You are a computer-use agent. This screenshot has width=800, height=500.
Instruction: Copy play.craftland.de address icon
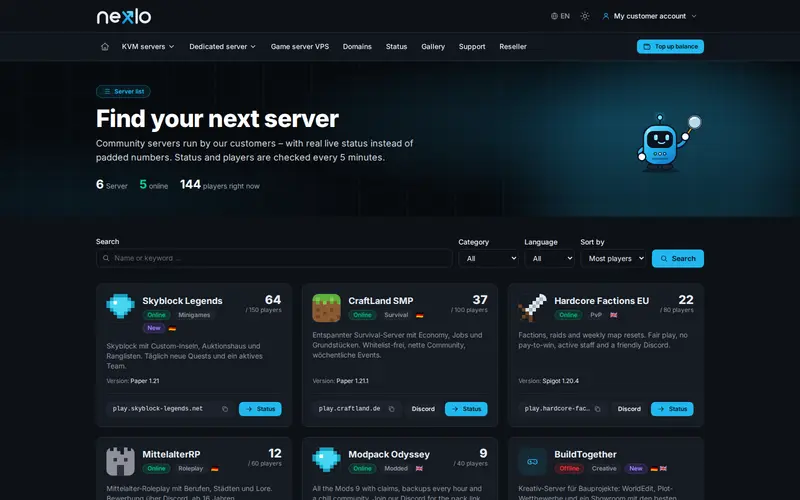coord(391,409)
